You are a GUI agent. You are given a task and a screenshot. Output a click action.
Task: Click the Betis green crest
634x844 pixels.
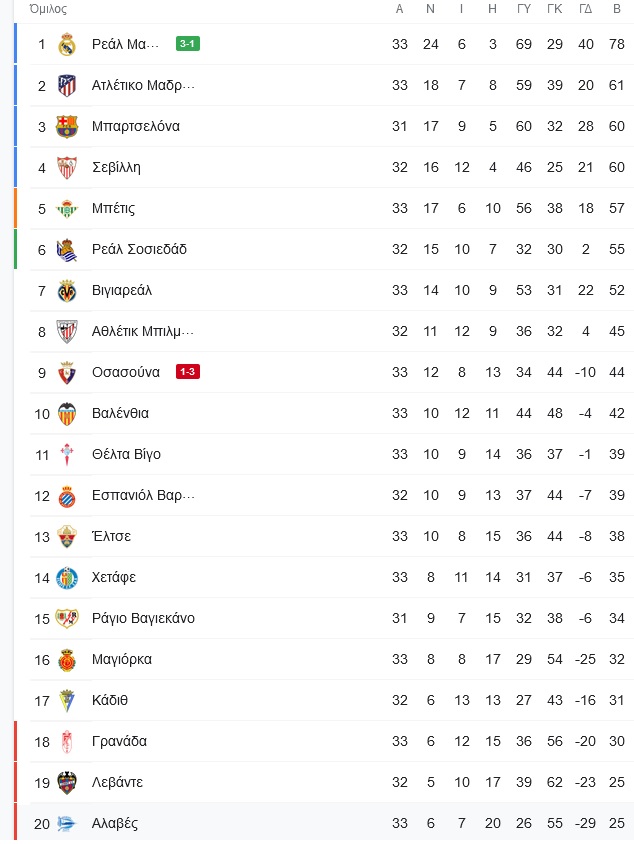pyautogui.click(x=67, y=208)
